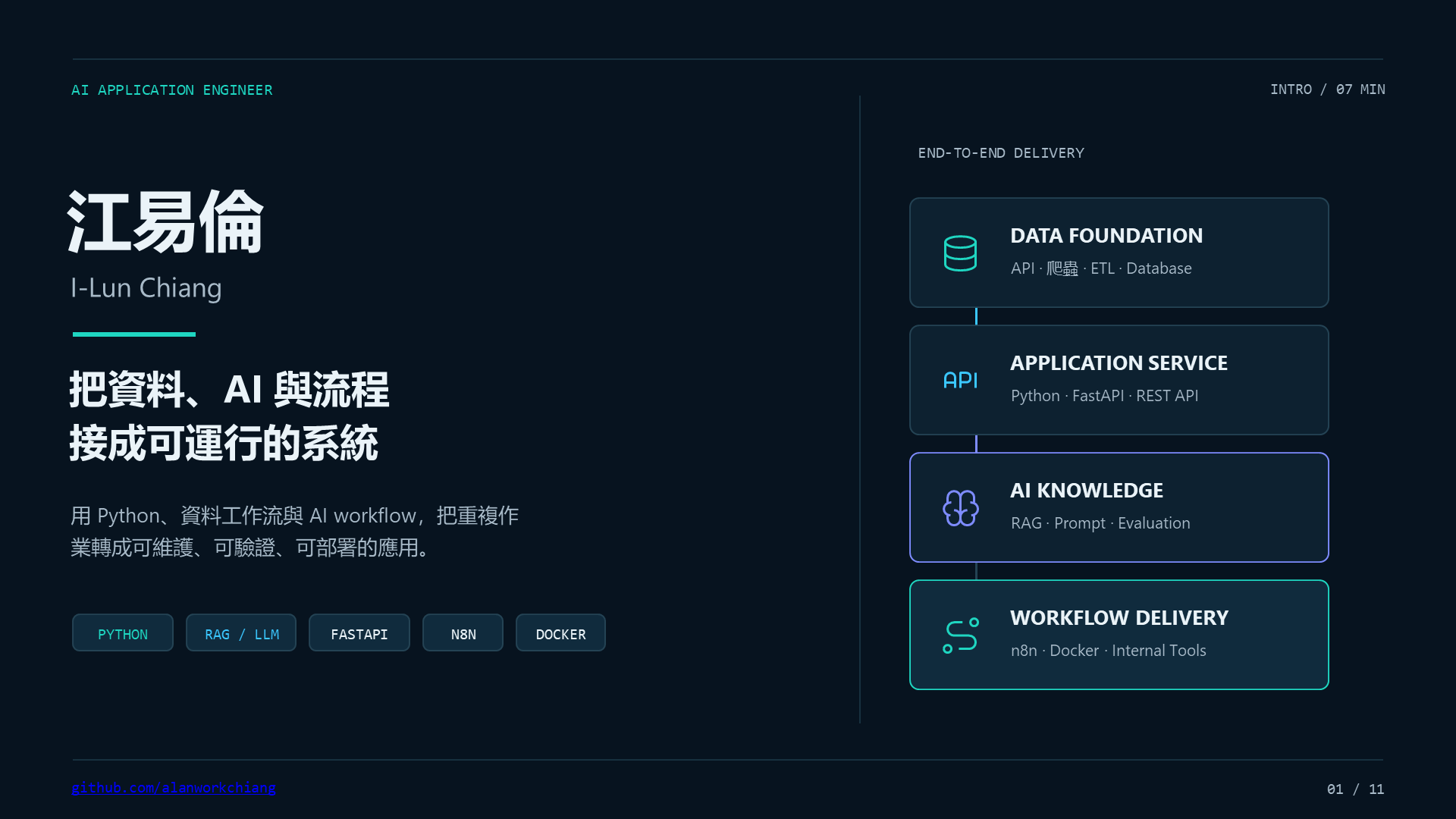This screenshot has height=819, width=1456.
Task: Click the name 江易倫 heading
Action: tap(165, 222)
